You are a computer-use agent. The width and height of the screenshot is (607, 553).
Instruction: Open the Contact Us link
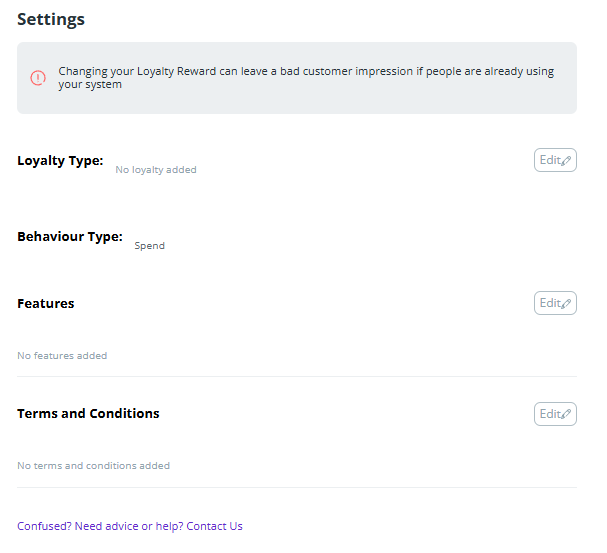(214, 526)
